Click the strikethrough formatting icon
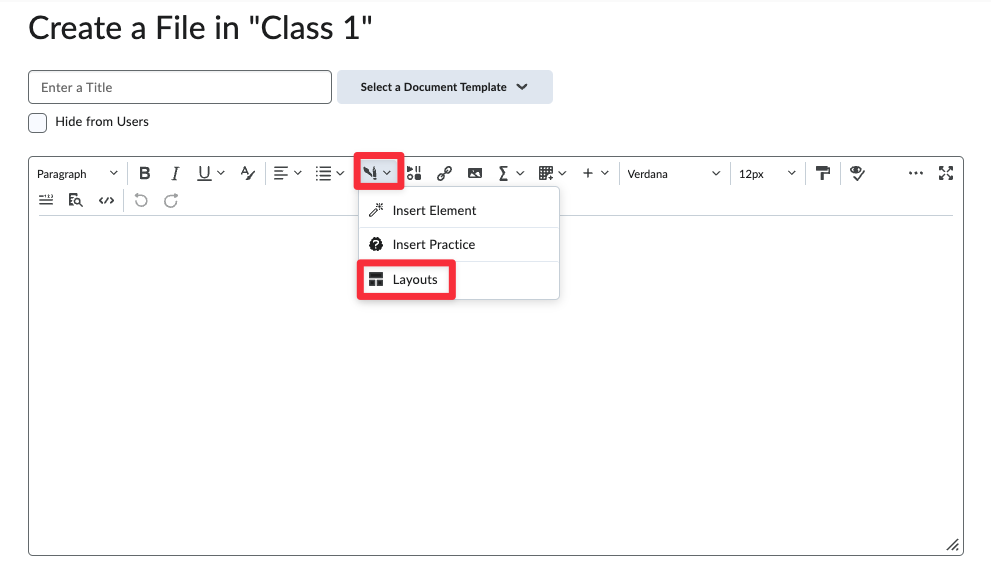The image size is (991, 563). pos(248,173)
